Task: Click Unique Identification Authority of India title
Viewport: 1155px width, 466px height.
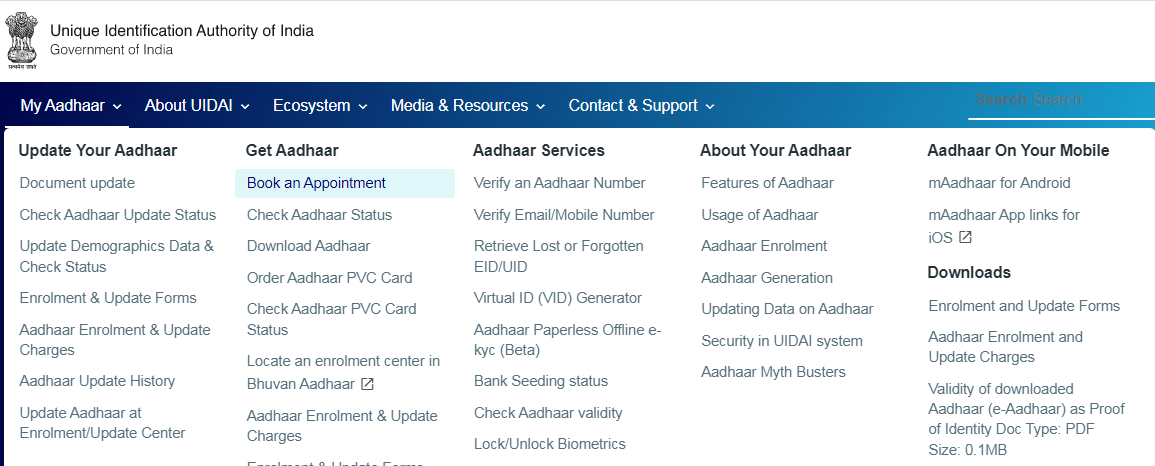Action: click(182, 31)
